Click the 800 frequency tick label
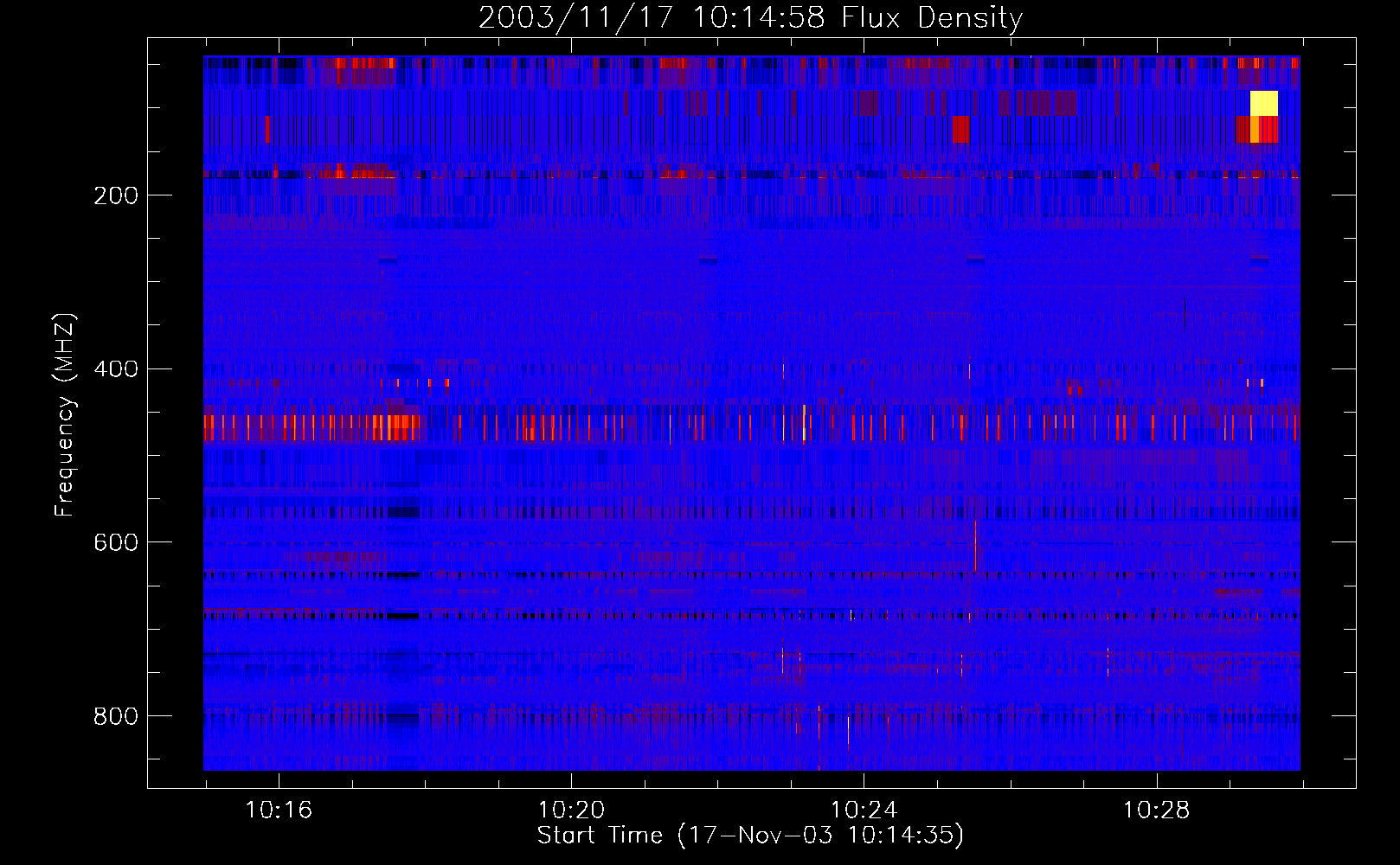 coord(115,716)
